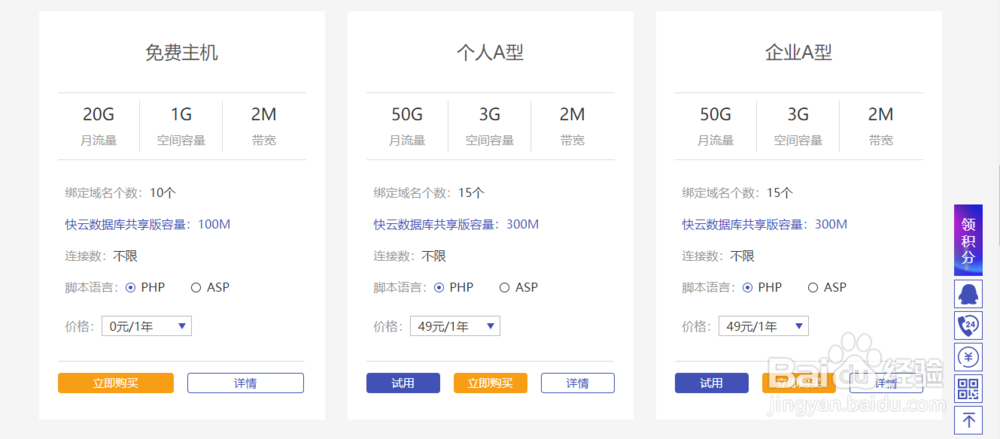Screen dimensions: 1000x439
Task: Open the 24-hour phone support icon
Action: coord(968,326)
